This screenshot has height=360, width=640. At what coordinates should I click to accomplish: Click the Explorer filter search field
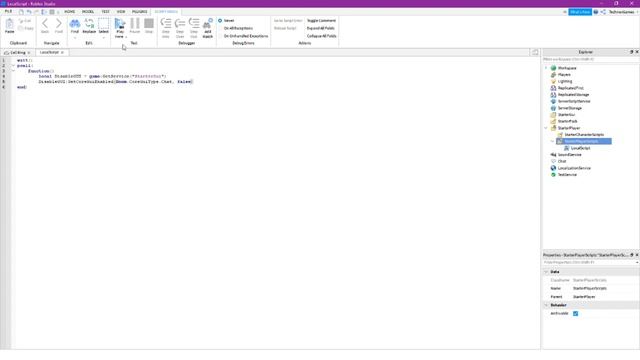[x=590, y=59]
